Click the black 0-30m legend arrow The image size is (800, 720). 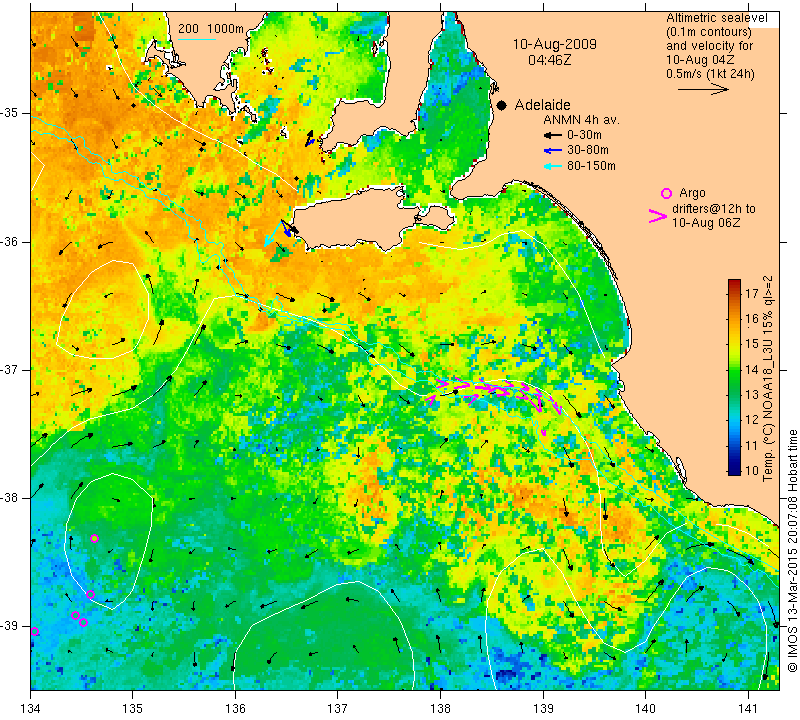(x=552, y=135)
